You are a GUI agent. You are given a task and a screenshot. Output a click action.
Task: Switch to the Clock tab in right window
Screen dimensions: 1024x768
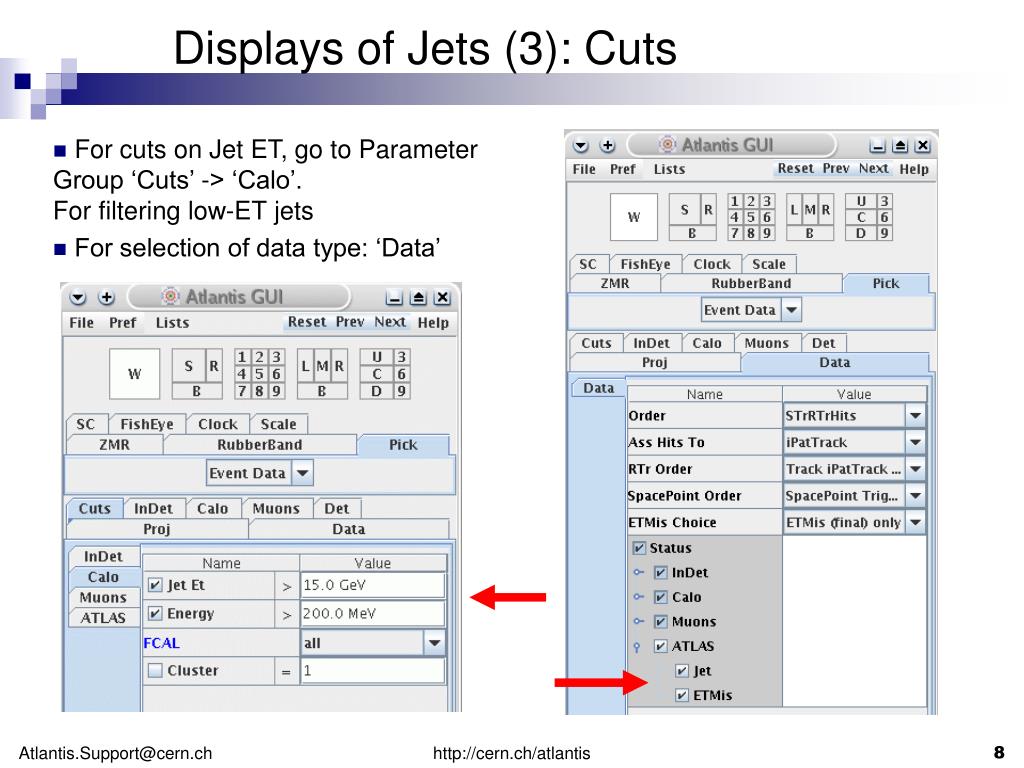click(x=712, y=264)
